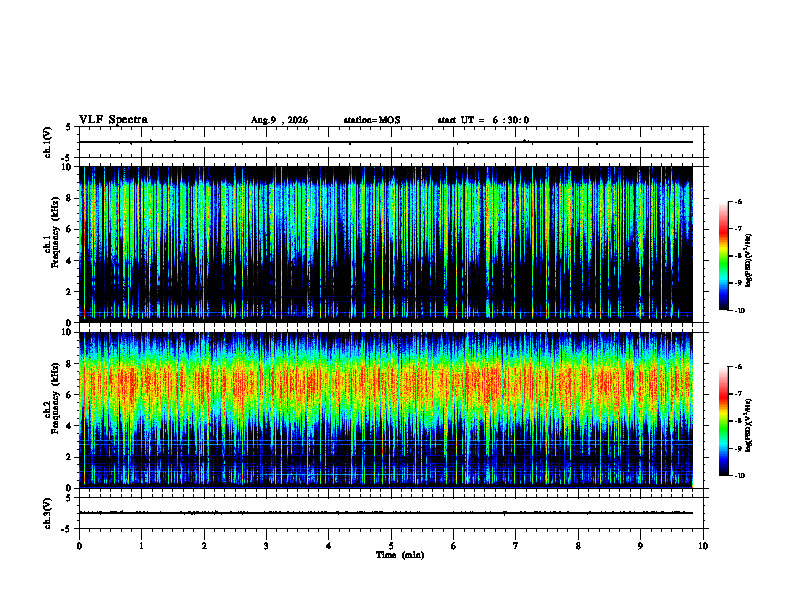Click time axis tick label "8"
Image resolution: width=792 pixels, height=612 pixels.
point(578,546)
